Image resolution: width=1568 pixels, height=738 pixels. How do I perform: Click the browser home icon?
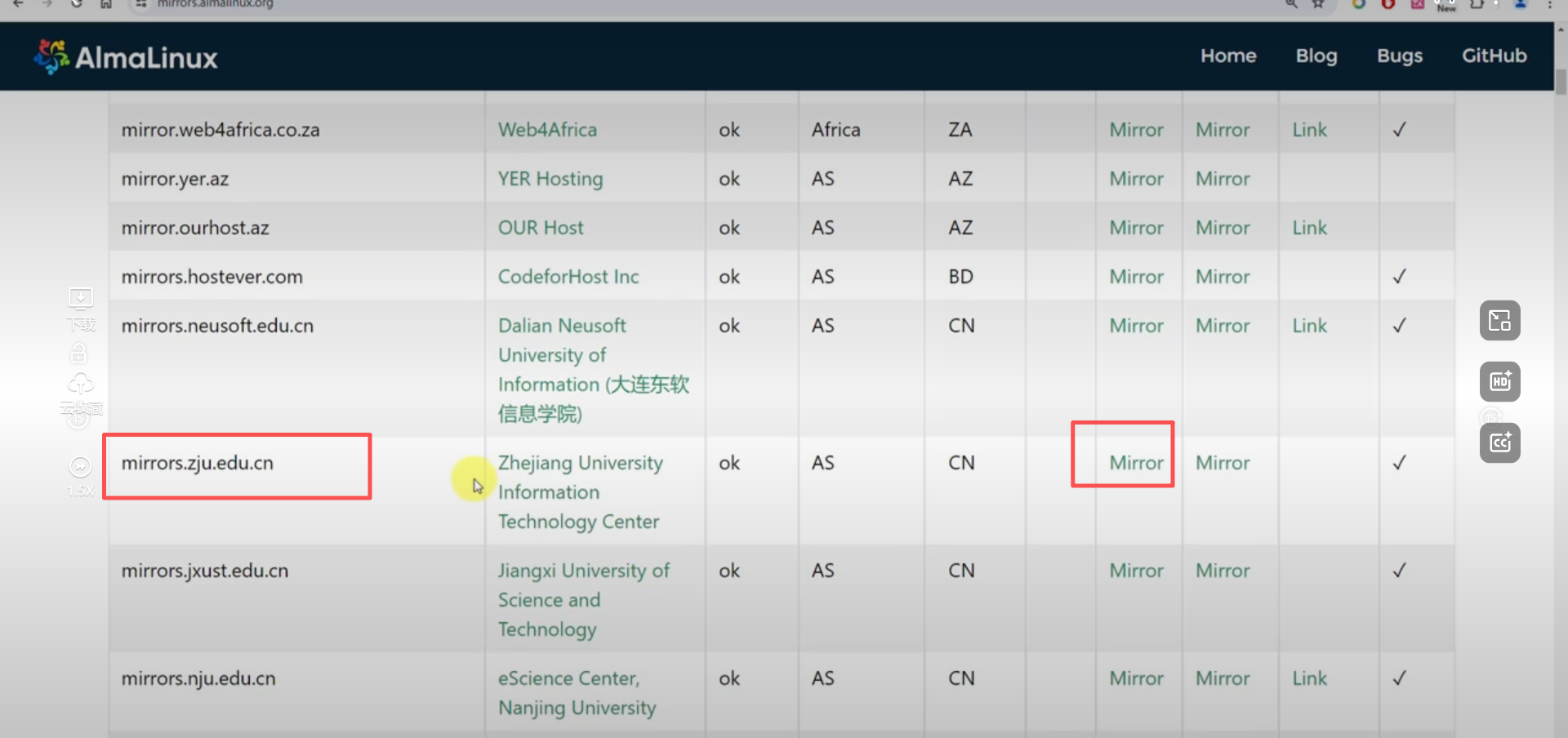point(106,4)
